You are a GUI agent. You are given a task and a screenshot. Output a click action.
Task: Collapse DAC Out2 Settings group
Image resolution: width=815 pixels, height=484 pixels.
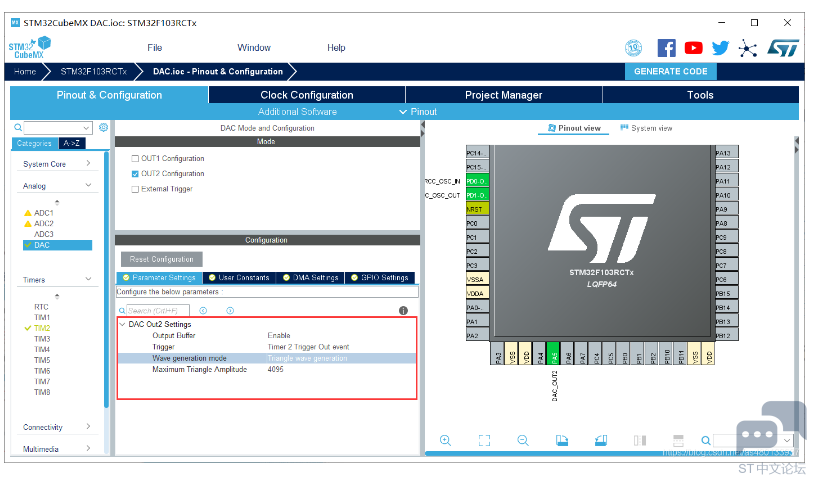click(123, 324)
